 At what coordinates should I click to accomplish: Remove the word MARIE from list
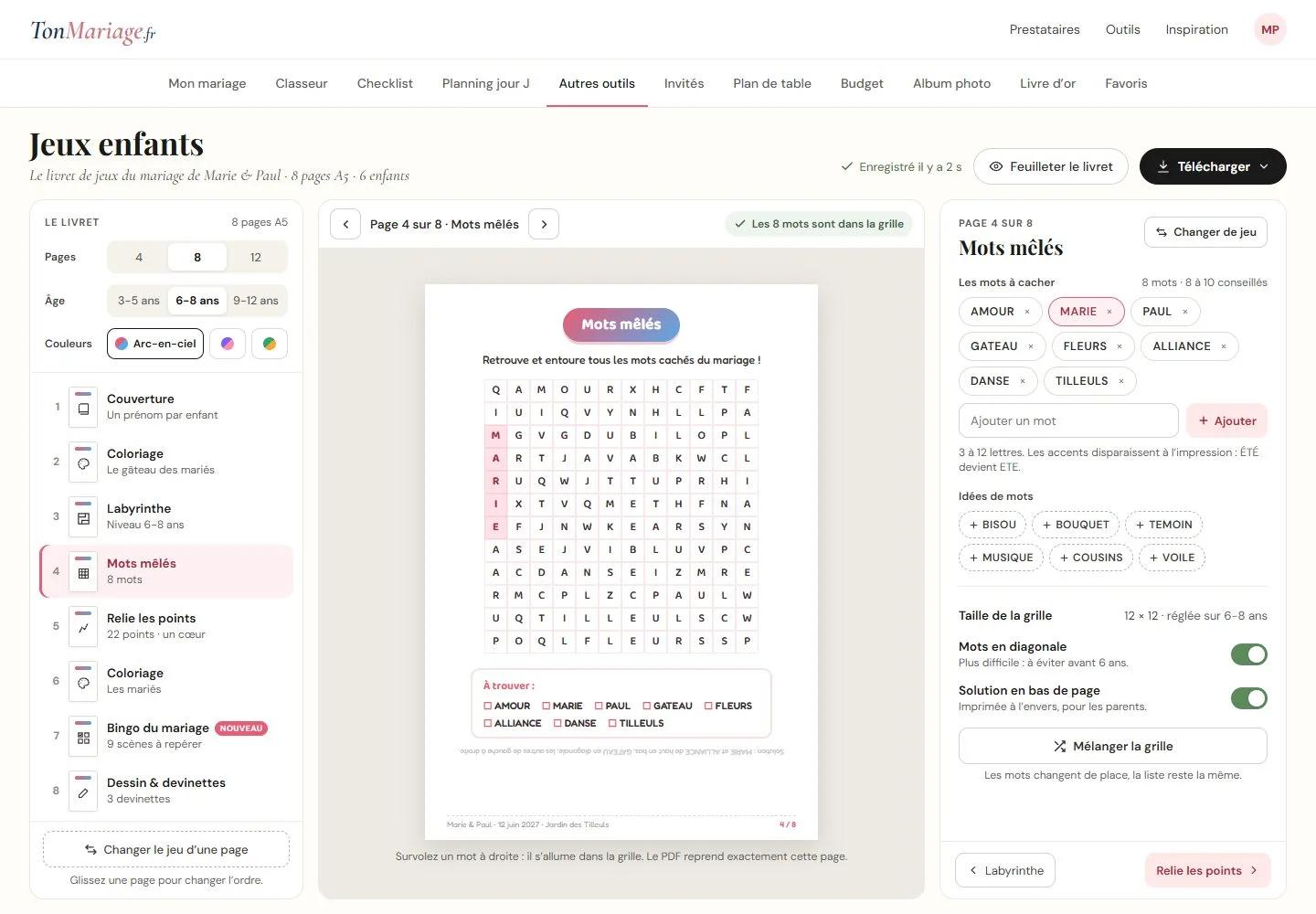coord(1109,312)
